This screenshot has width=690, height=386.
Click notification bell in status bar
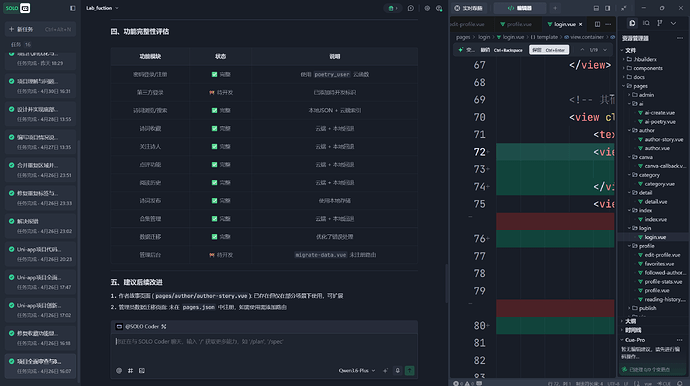pos(680,383)
